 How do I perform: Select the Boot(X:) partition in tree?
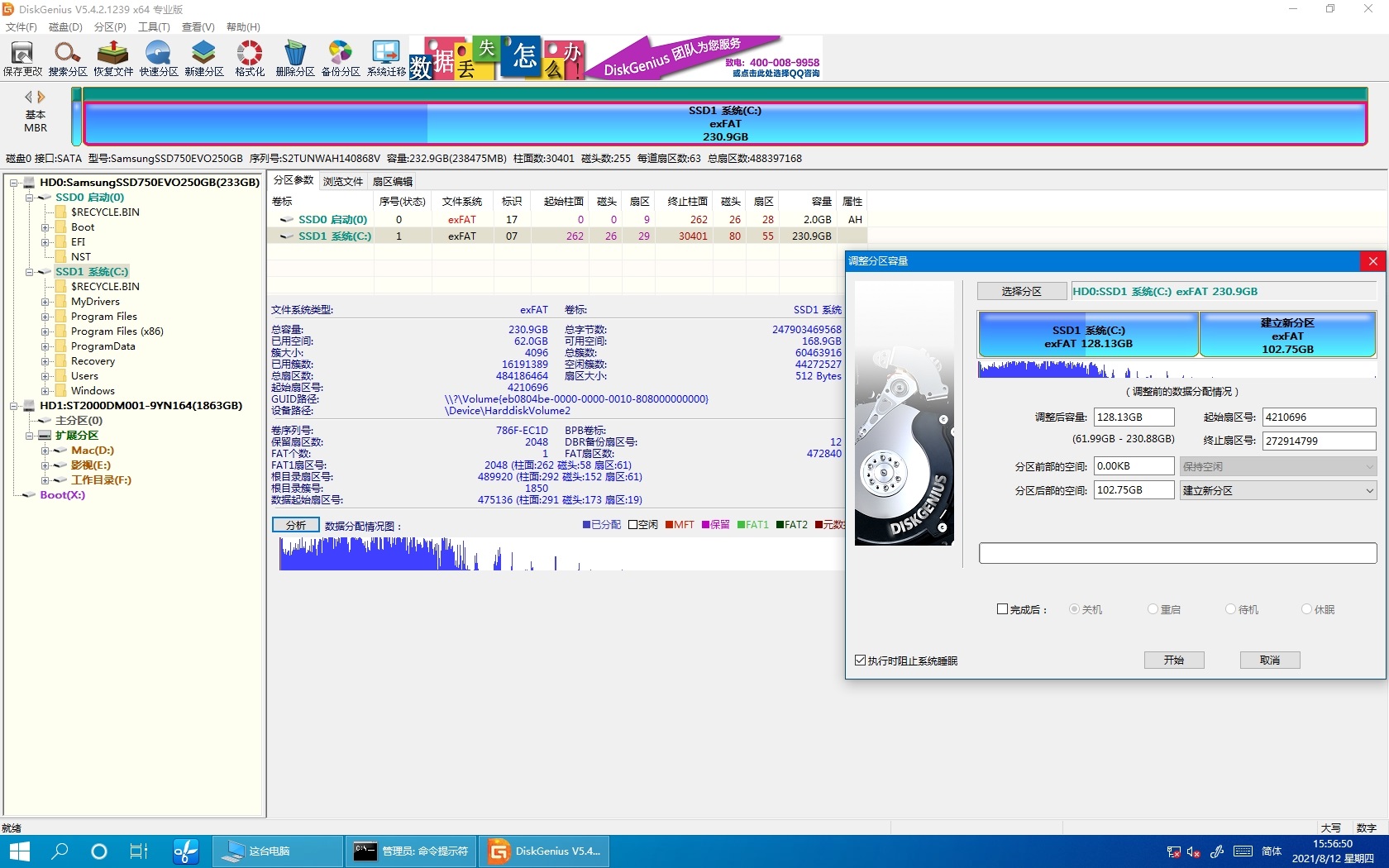click(x=63, y=494)
